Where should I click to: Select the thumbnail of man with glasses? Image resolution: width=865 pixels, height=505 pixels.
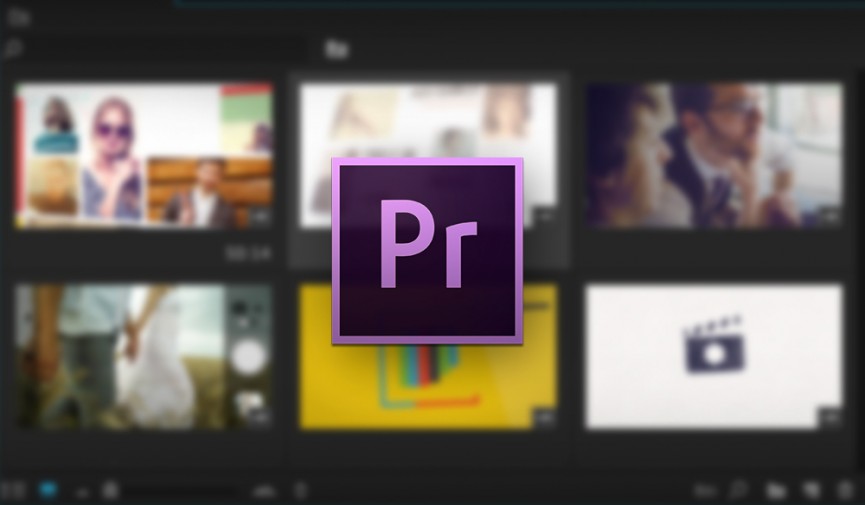tap(714, 155)
